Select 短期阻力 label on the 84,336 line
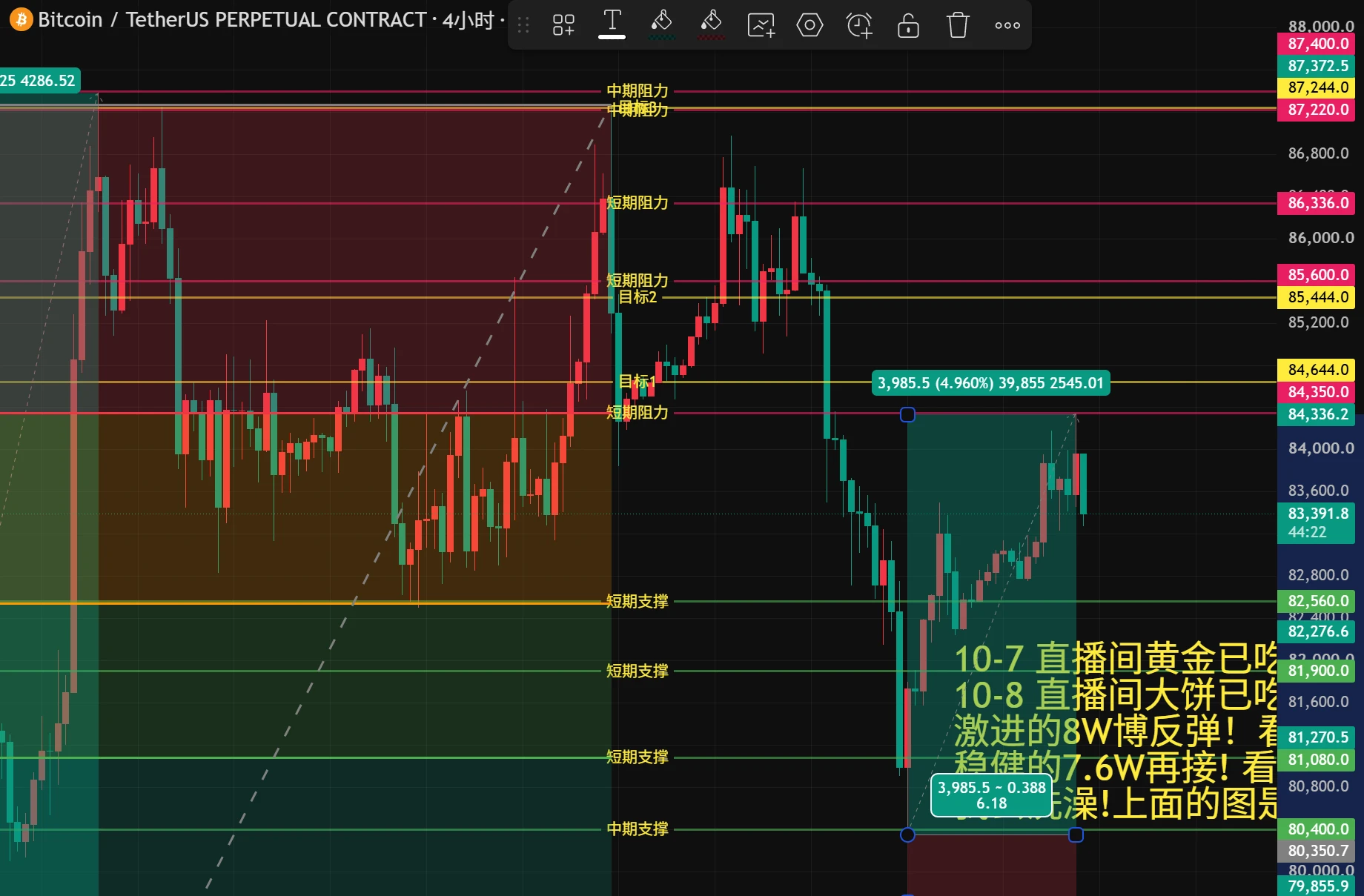This screenshot has width=1364, height=896. click(638, 412)
